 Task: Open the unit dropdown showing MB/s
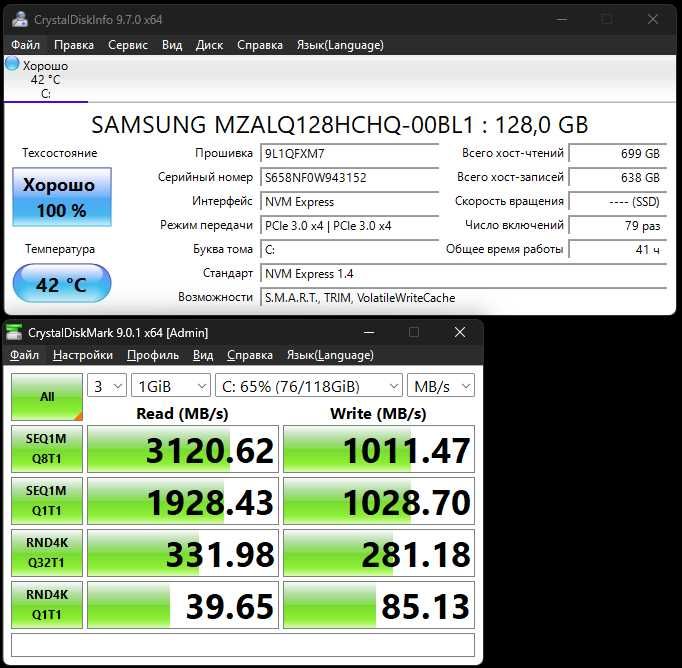point(441,385)
